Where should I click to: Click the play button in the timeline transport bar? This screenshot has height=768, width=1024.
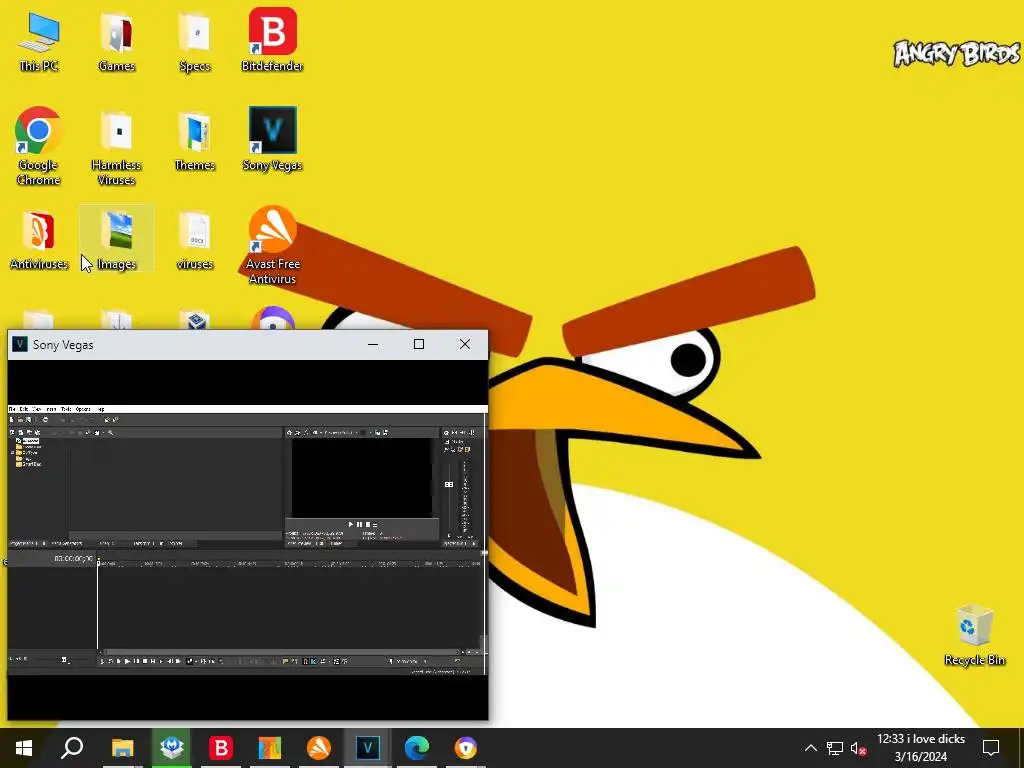pyautogui.click(x=127, y=662)
